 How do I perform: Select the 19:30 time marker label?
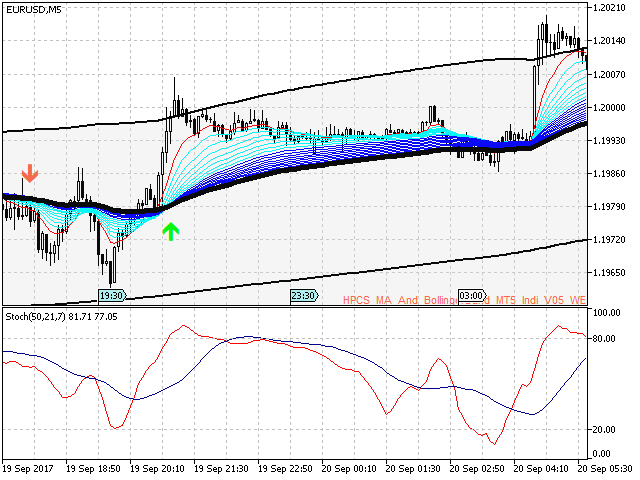(112, 295)
